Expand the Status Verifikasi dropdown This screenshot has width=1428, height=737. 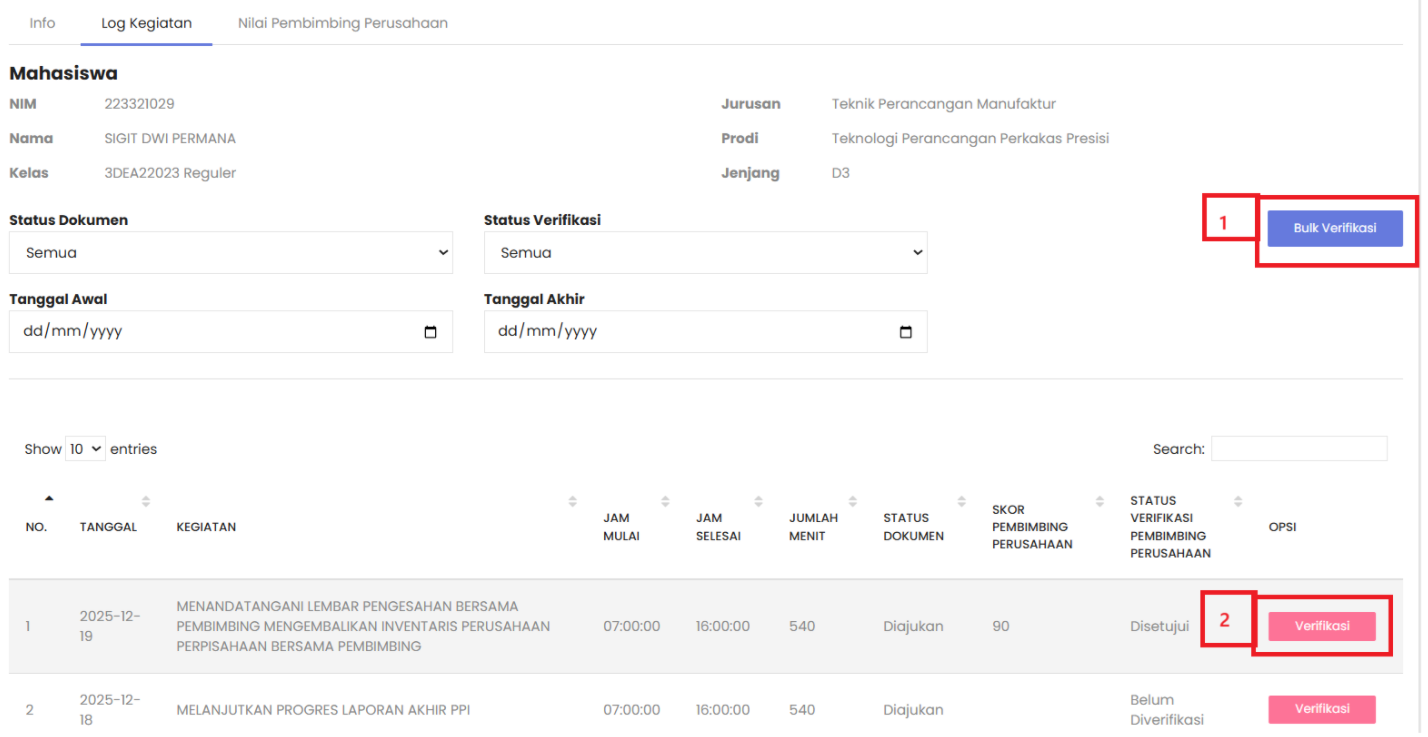[x=705, y=253]
